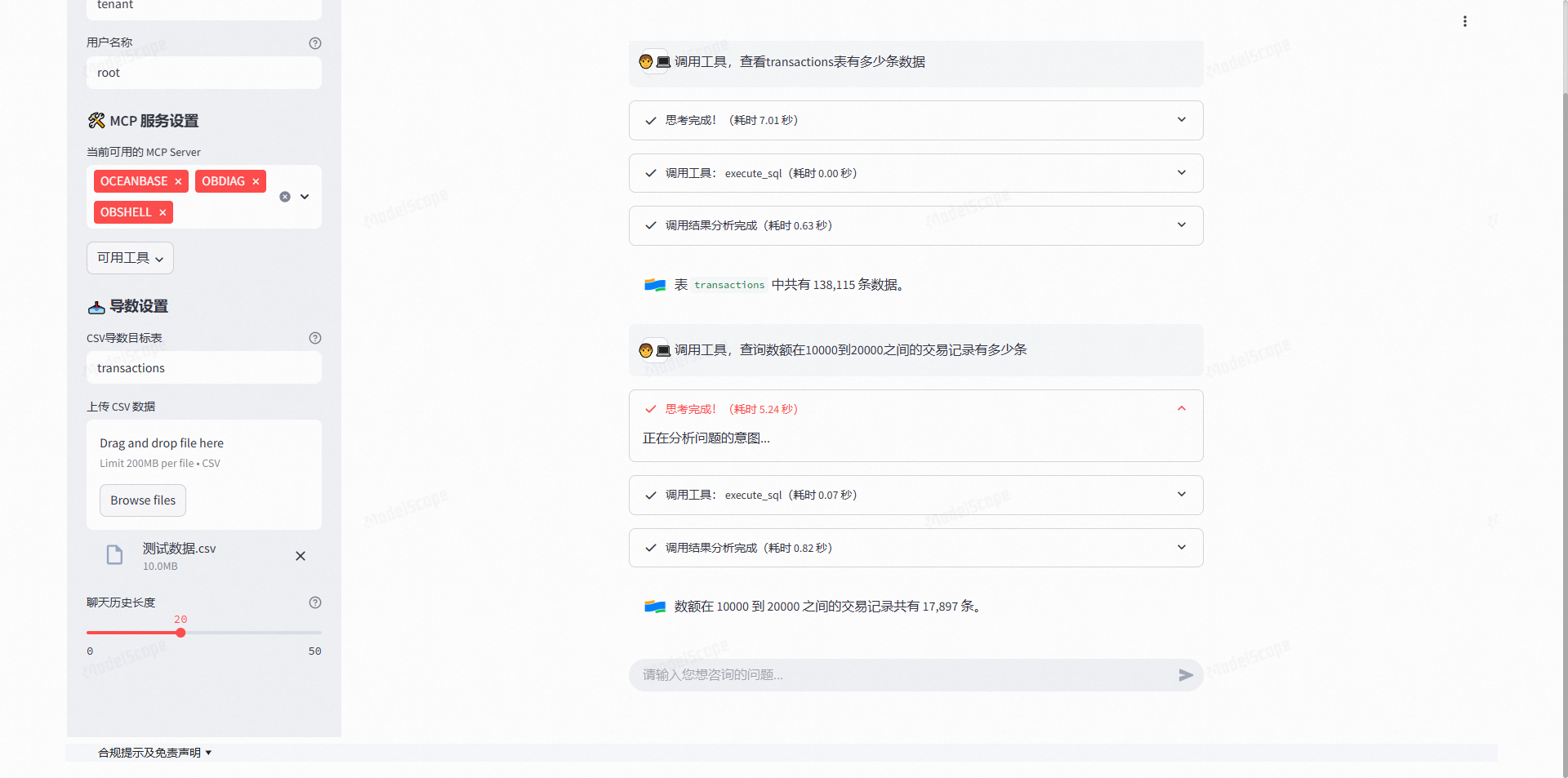This screenshot has height=778, width=1568.
Task: Click the help icon beside CSV导数目标表
Action: [315, 338]
